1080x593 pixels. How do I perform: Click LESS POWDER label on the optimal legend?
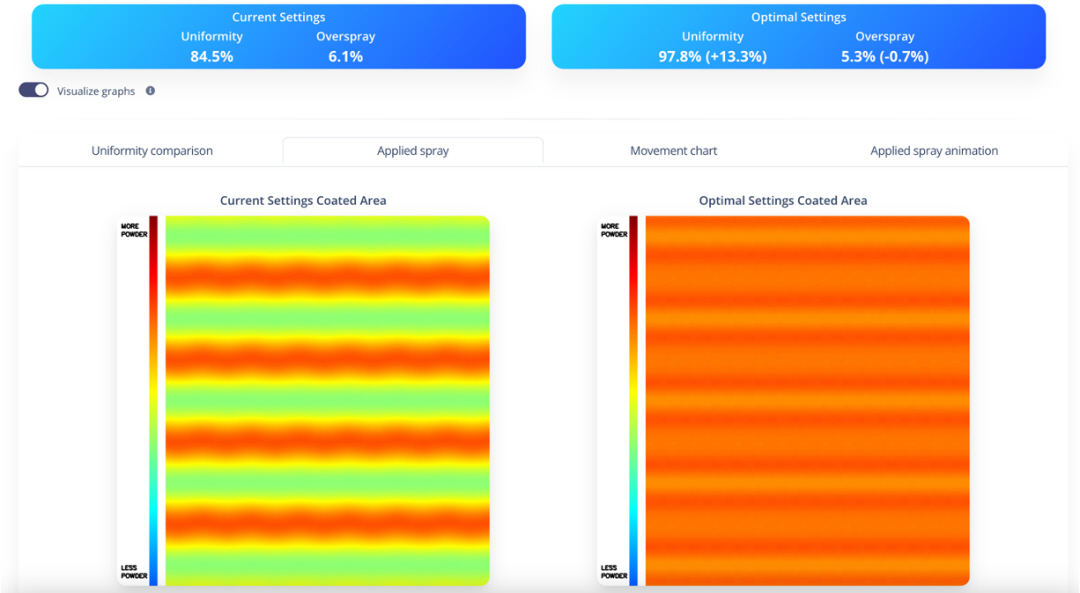pos(613,572)
